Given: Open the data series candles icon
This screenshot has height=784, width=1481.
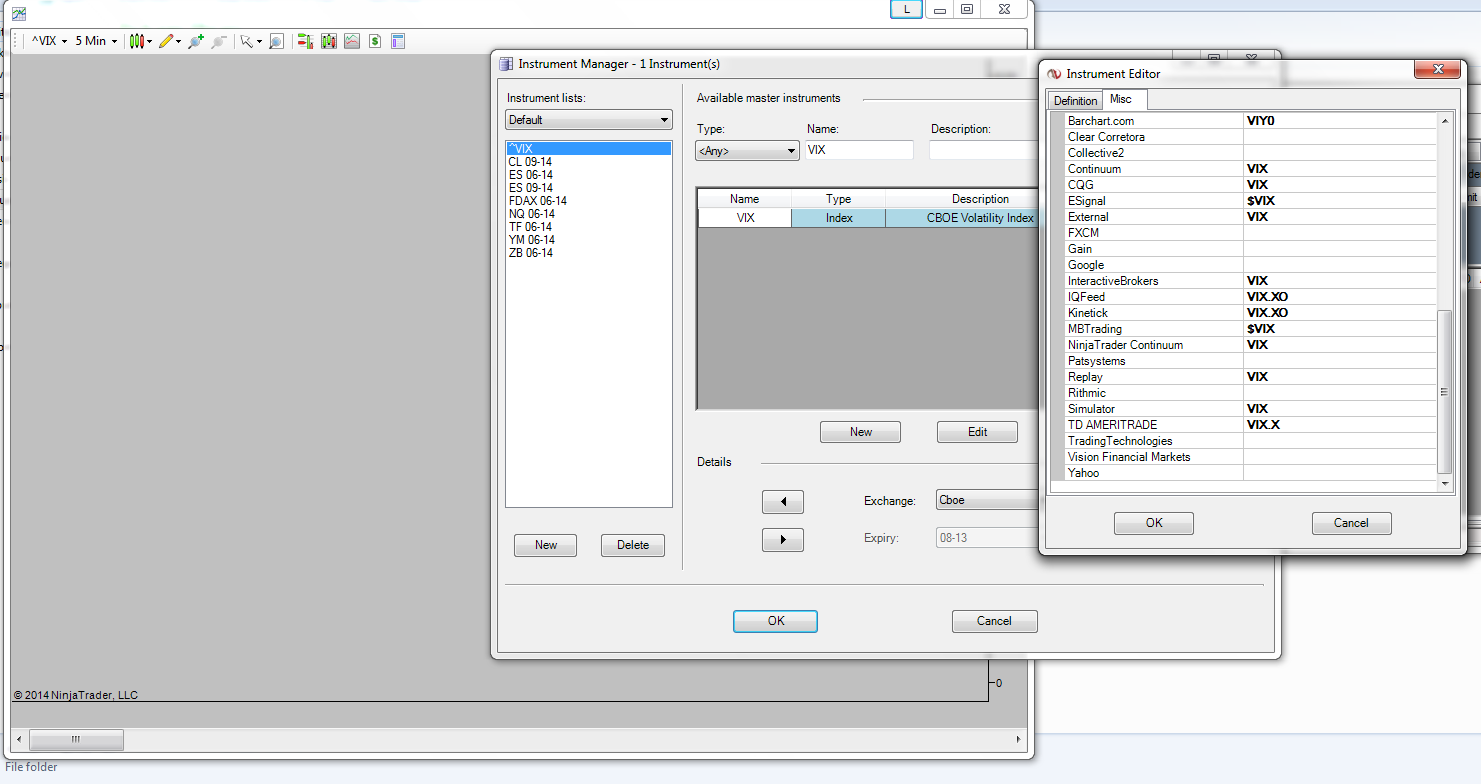Looking at the screenshot, I should click(328, 41).
